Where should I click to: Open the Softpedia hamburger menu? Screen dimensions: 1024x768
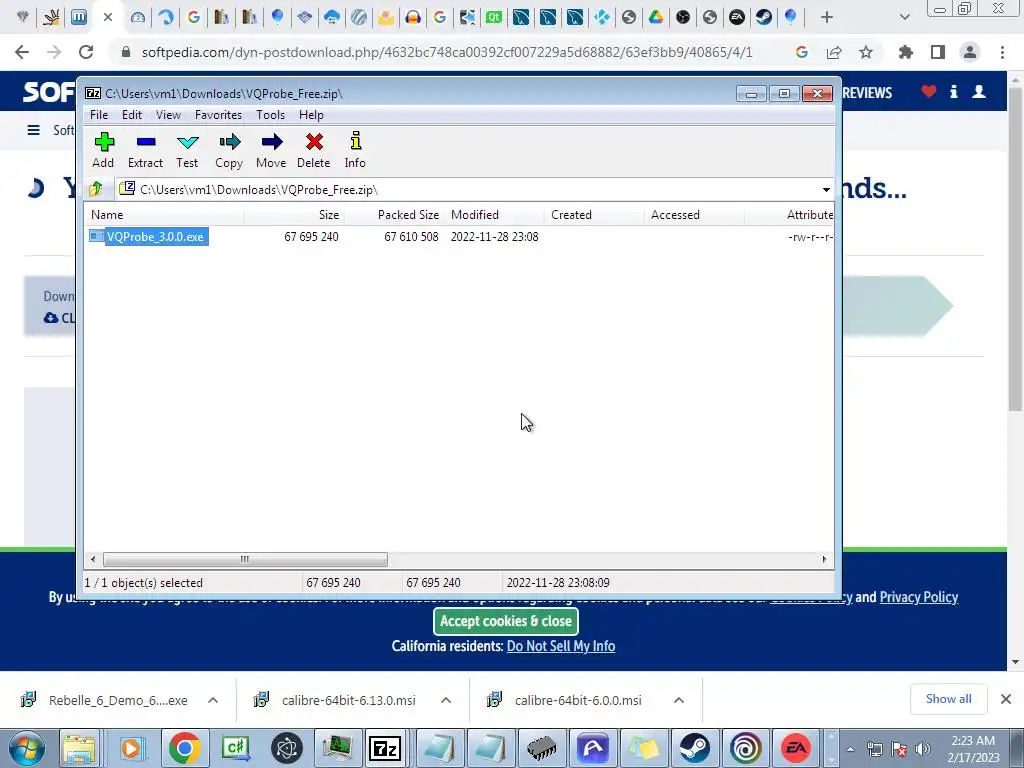pyautogui.click(x=33, y=130)
